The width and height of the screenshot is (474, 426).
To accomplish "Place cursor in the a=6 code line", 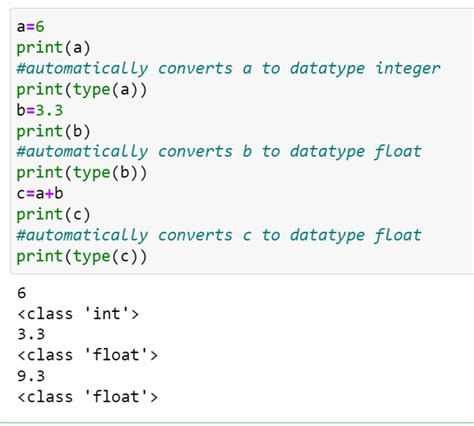I will click(x=30, y=27).
